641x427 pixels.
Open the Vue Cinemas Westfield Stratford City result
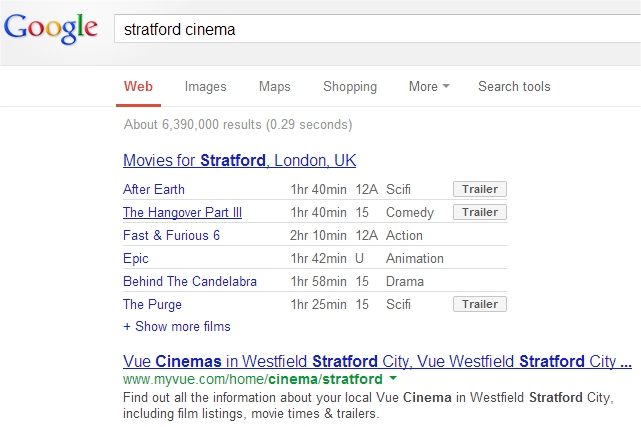(x=377, y=362)
